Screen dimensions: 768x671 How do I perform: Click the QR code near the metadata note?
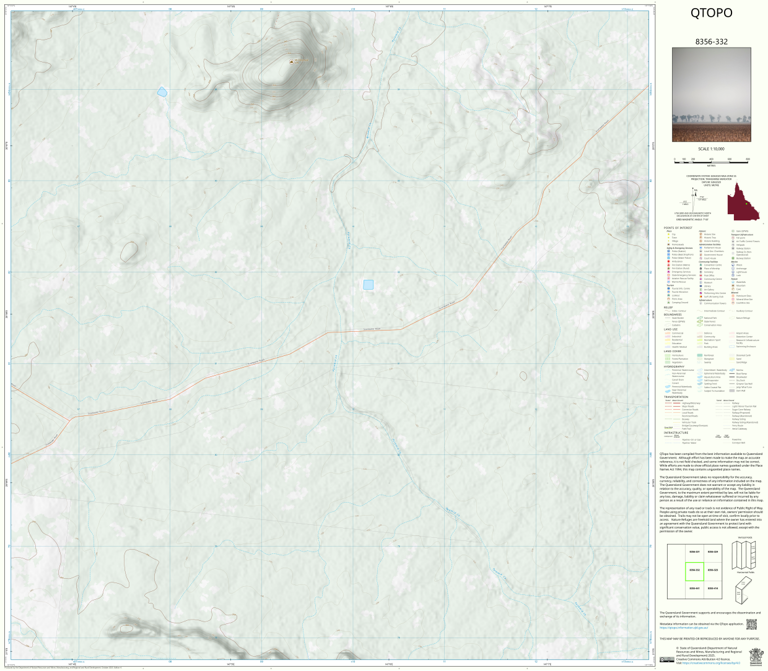click(x=751, y=624)
